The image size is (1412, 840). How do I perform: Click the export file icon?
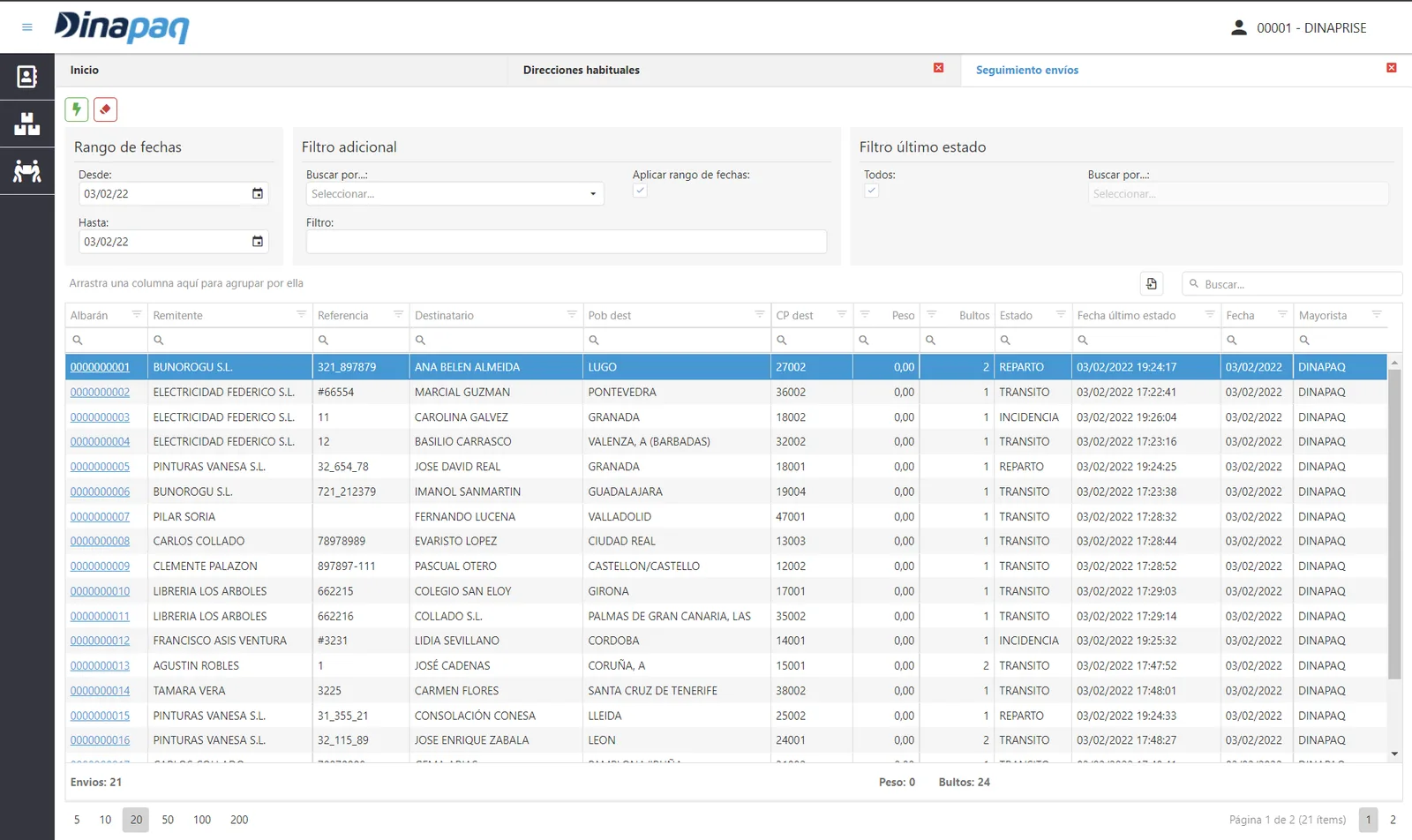tap(1152, 283)
